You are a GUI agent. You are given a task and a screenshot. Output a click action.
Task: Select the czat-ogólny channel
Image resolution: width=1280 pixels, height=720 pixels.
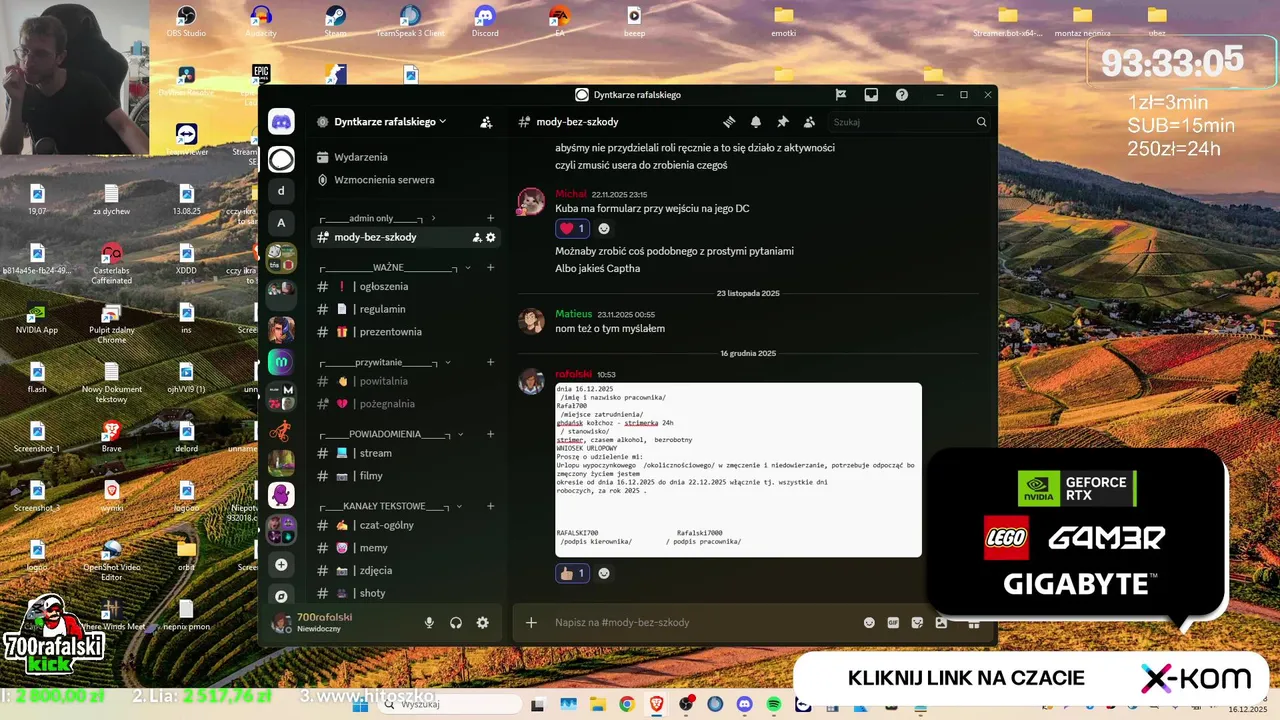pos(406,525)
